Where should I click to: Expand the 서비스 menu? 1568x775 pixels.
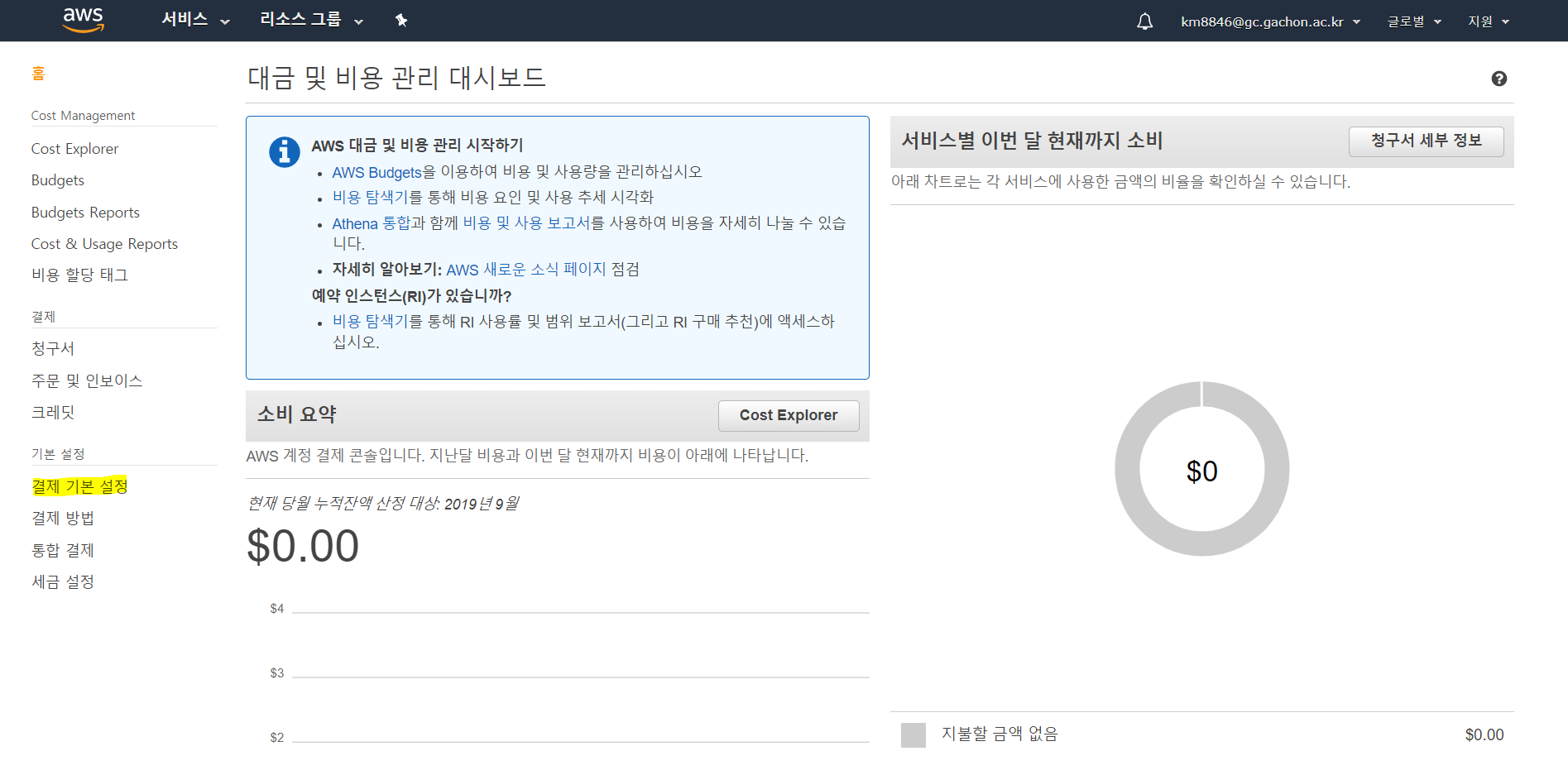pos(195,20)
